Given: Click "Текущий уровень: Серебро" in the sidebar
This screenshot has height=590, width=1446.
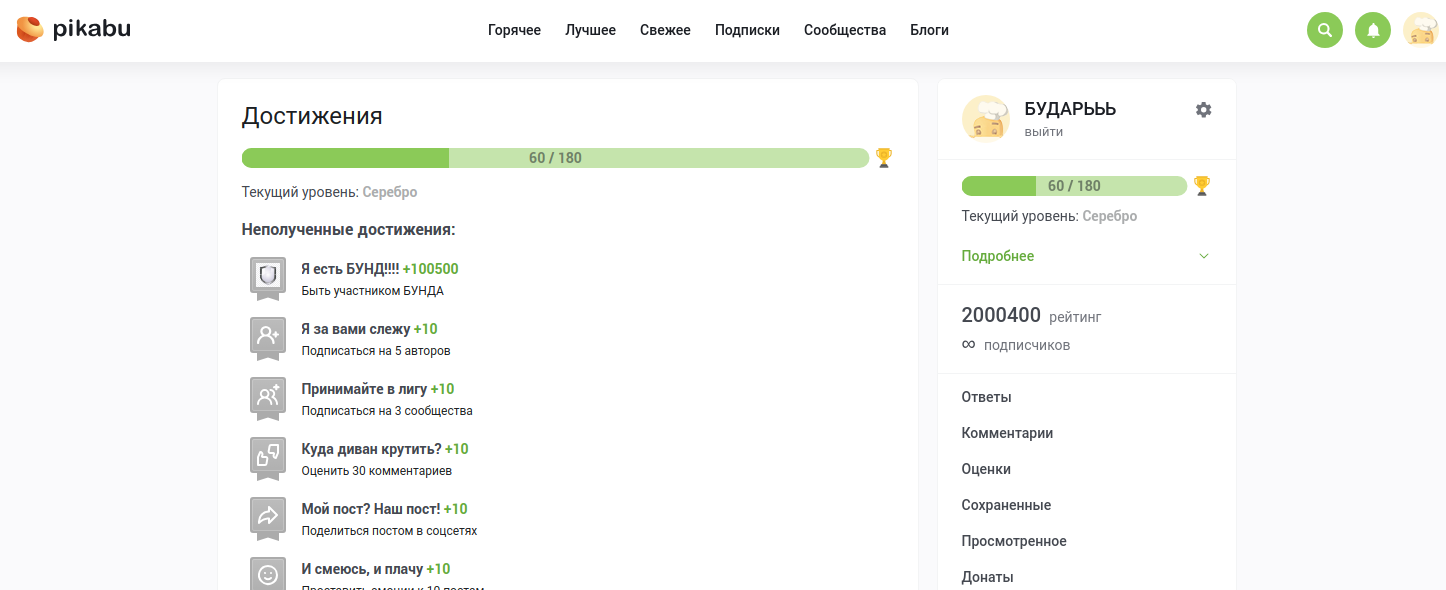Looking at the screenshot, I should (x=1050, y=216).
